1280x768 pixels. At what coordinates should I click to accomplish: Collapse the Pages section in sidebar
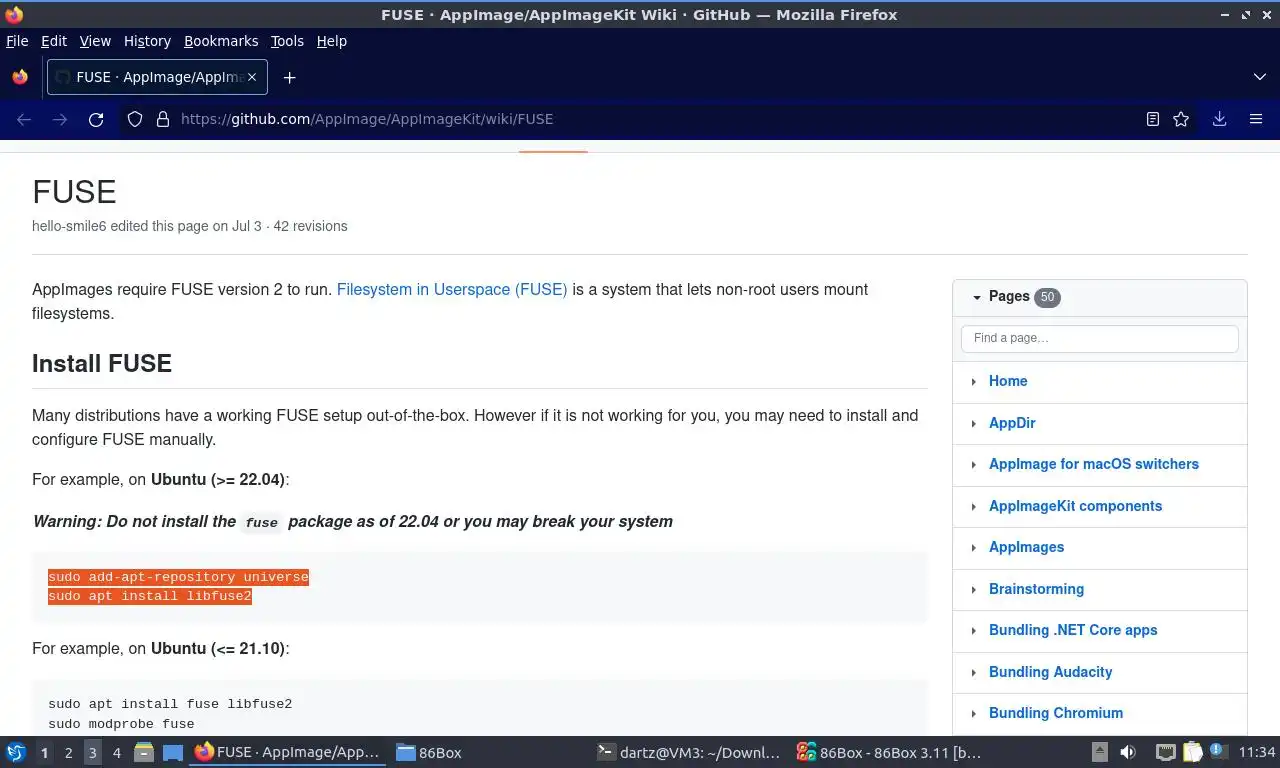[976, 297]
